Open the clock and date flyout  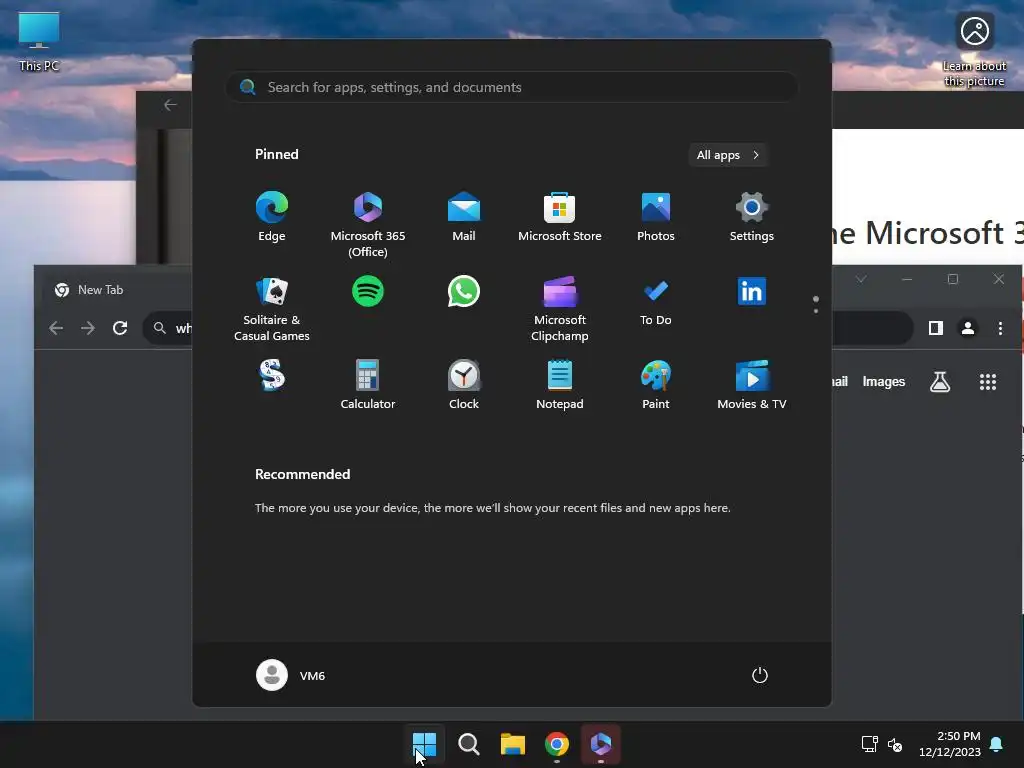pyautogui.click(x=950, y=744)
